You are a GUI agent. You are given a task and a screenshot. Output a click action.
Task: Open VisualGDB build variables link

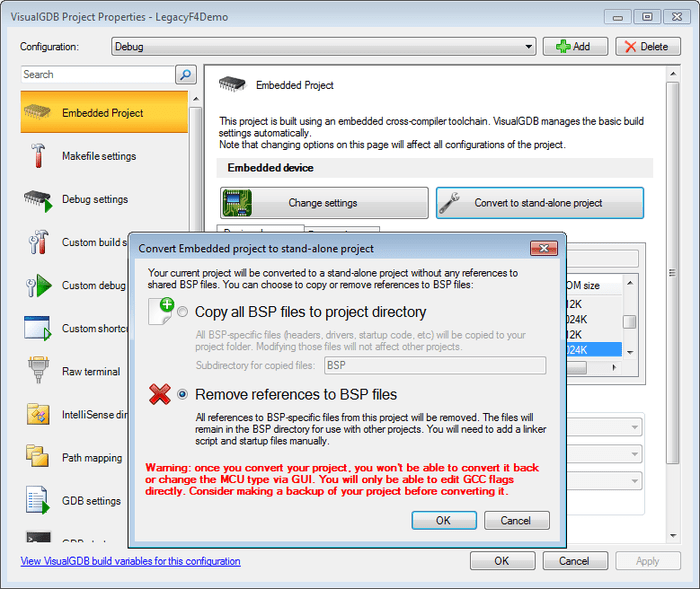130,561
